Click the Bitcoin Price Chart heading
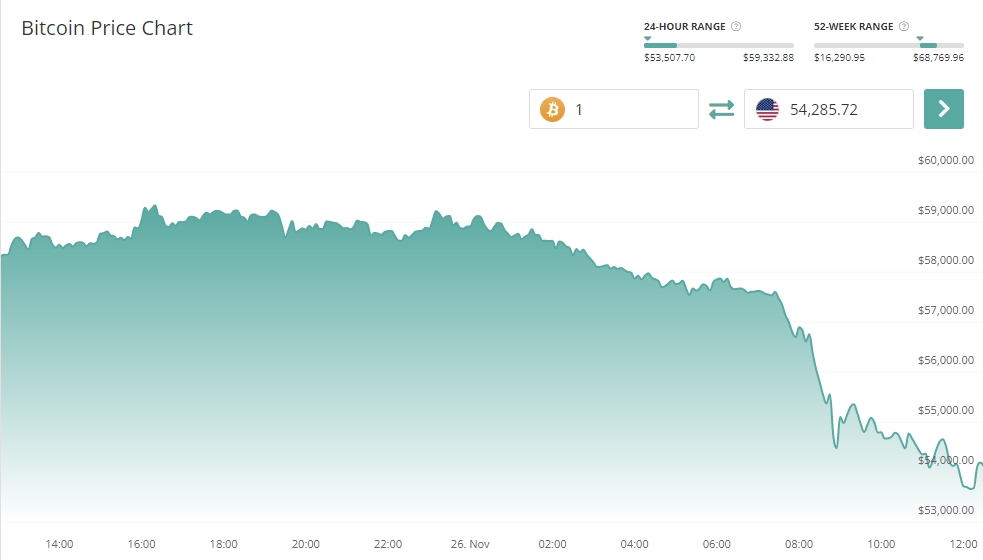 tap(107, 28)
